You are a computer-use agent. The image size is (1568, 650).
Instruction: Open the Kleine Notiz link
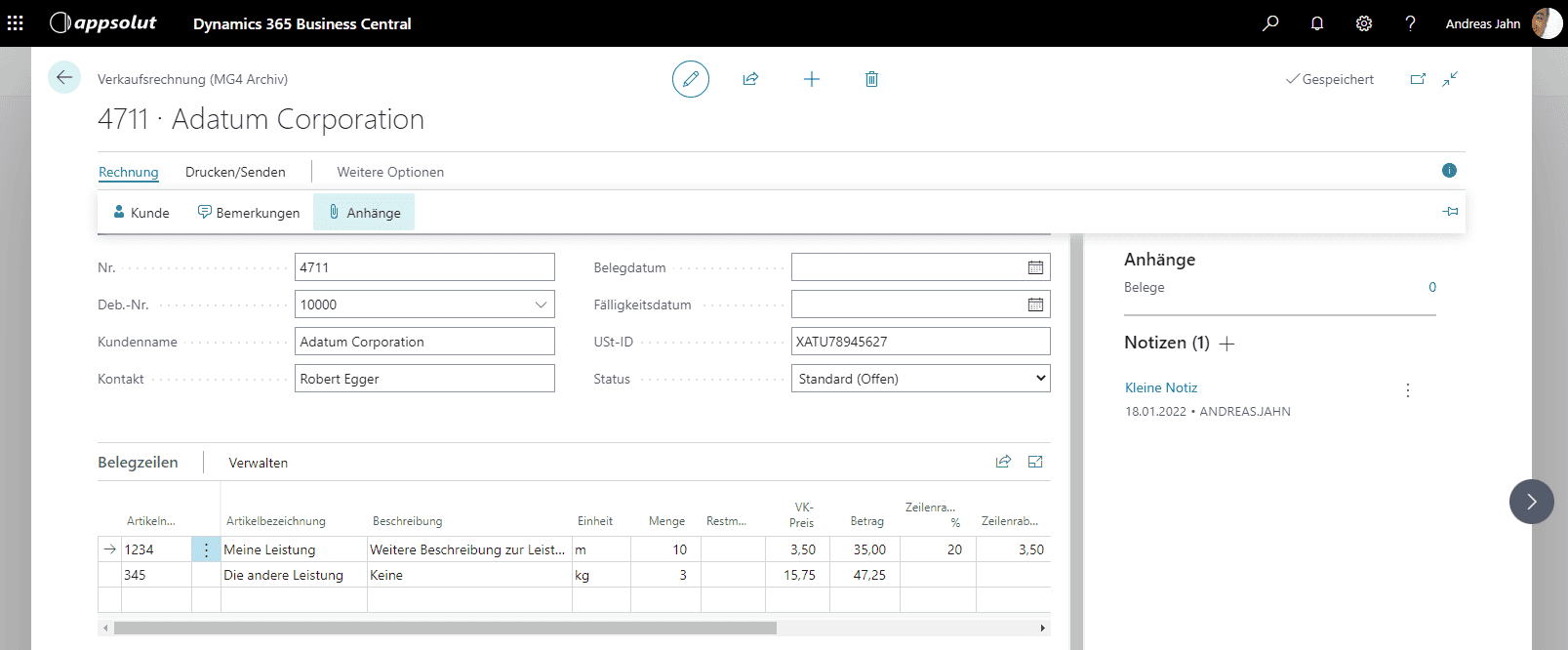coord(1161,387)
